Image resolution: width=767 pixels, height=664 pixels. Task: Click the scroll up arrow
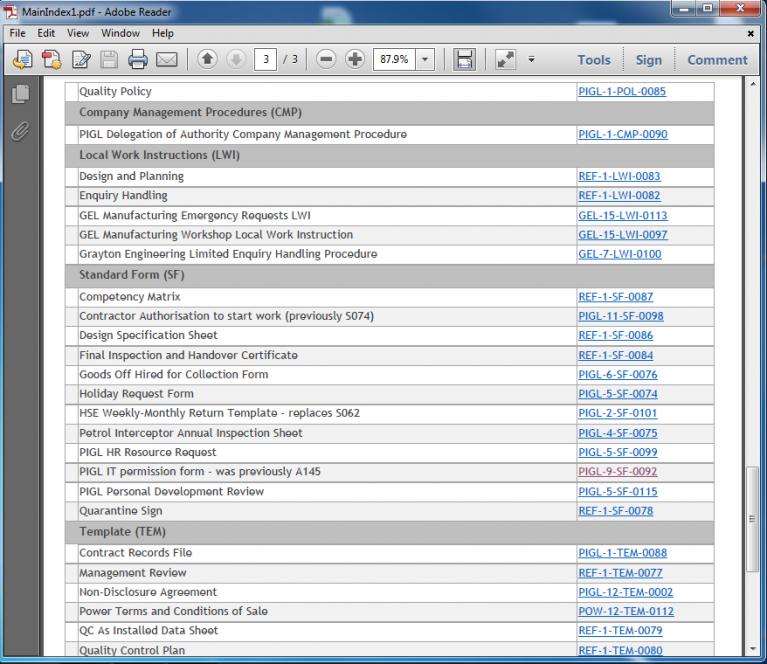click(752, 84)
